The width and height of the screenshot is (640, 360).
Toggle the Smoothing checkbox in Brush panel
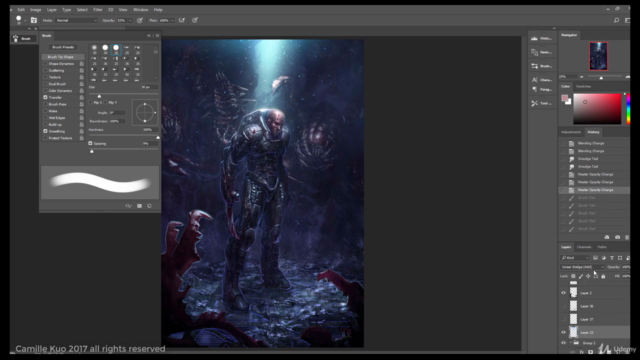tap(45, 131)
